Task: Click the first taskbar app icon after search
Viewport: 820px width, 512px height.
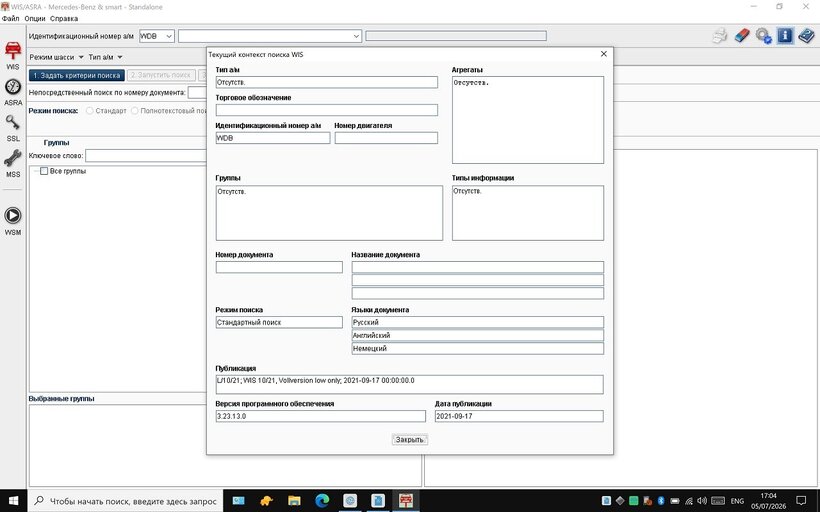Action: (238, 500)
